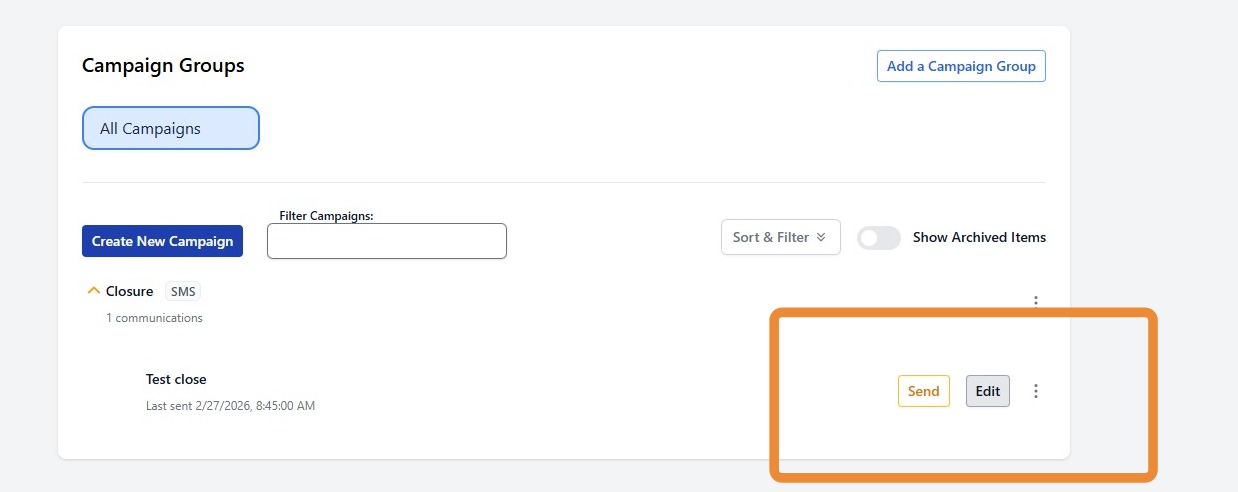Select the All Campaigns group tab

[x=170, y=129]
